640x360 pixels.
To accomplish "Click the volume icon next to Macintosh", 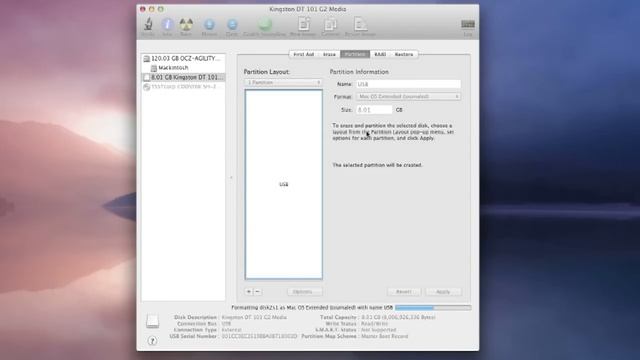I will [154, 68].
